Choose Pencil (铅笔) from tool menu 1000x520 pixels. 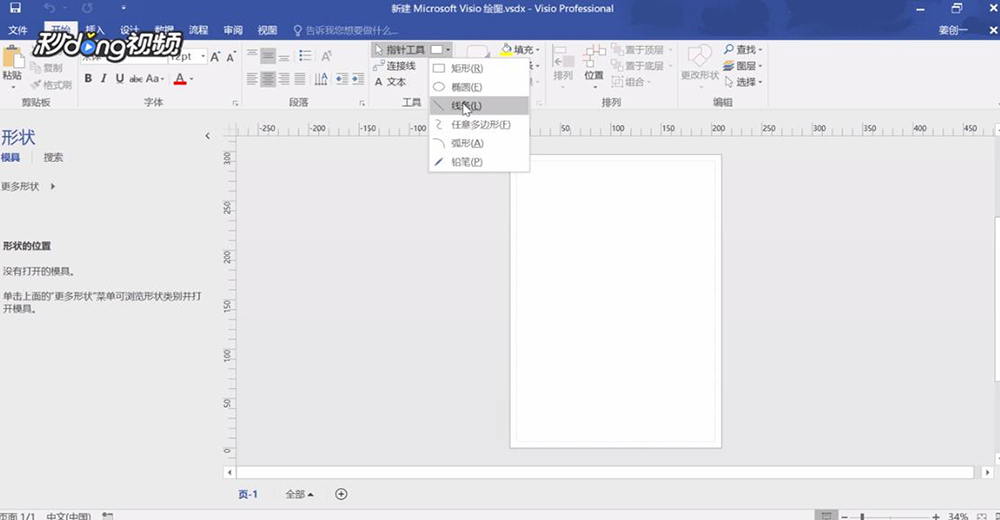click(x=479, y=162)
